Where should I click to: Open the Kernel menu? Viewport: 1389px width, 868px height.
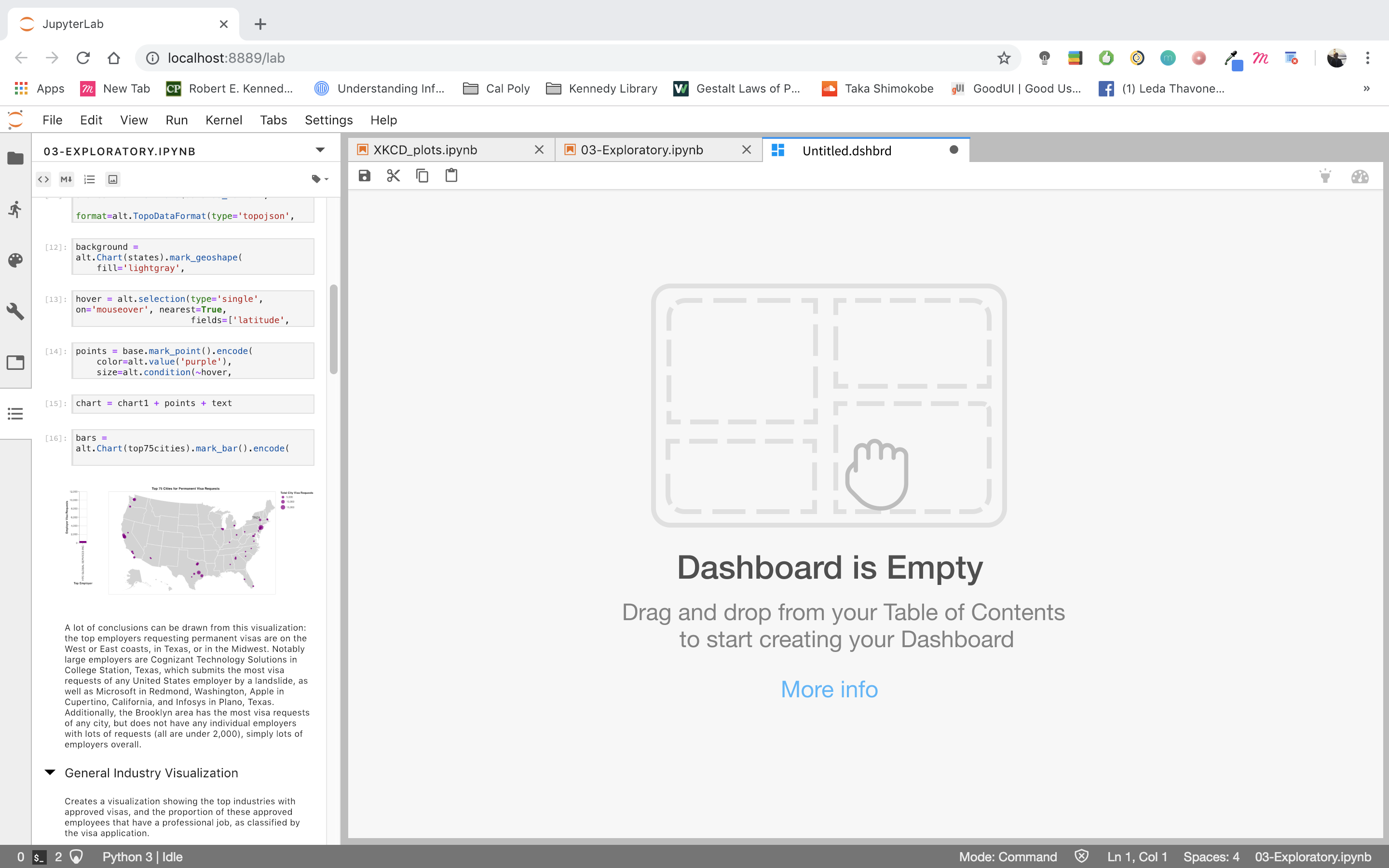tap(224, 120)
